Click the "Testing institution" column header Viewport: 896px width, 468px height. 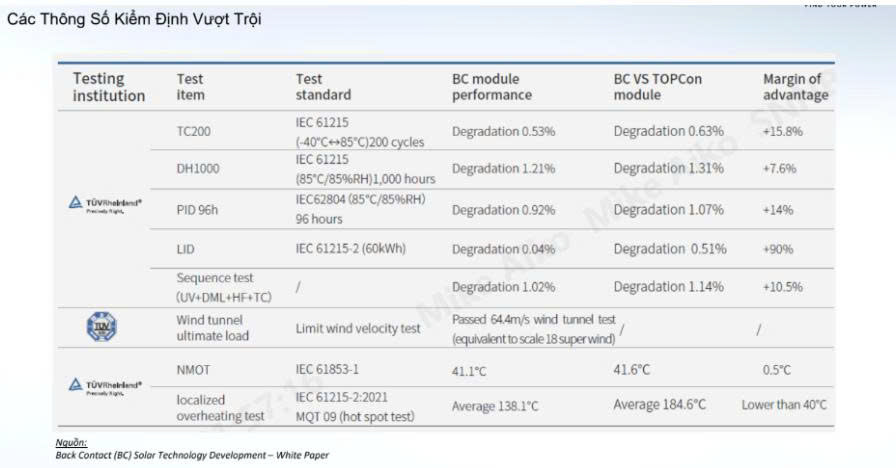108,87
